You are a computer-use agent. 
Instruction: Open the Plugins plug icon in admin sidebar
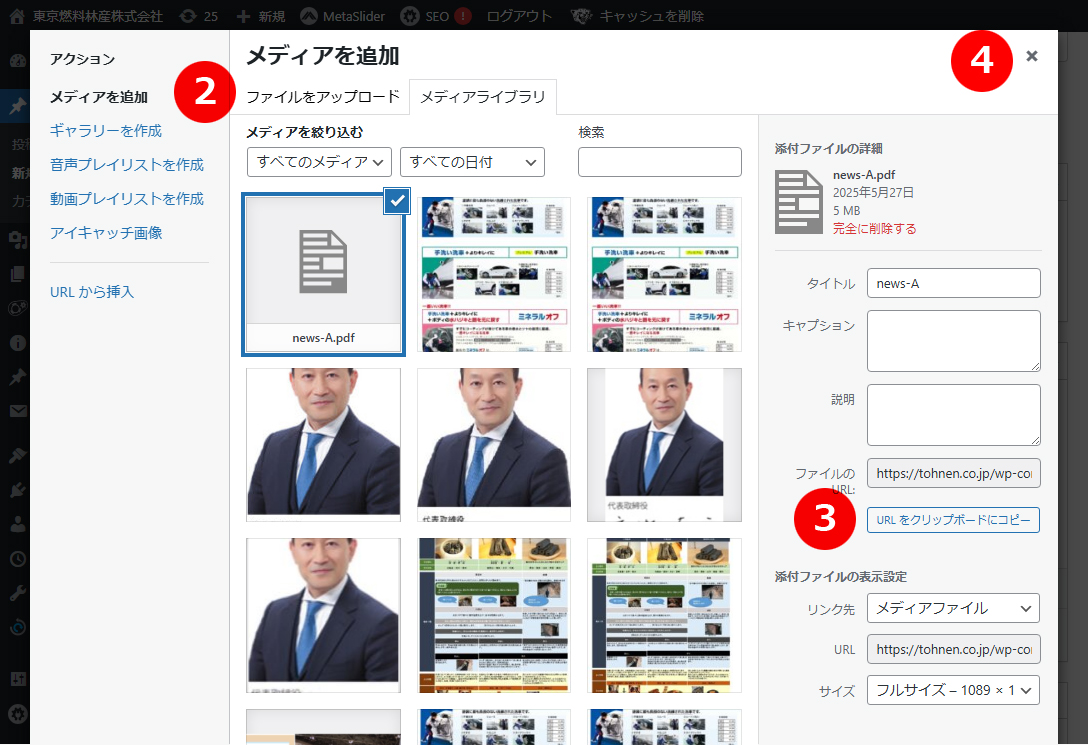(x=17, y=490)
